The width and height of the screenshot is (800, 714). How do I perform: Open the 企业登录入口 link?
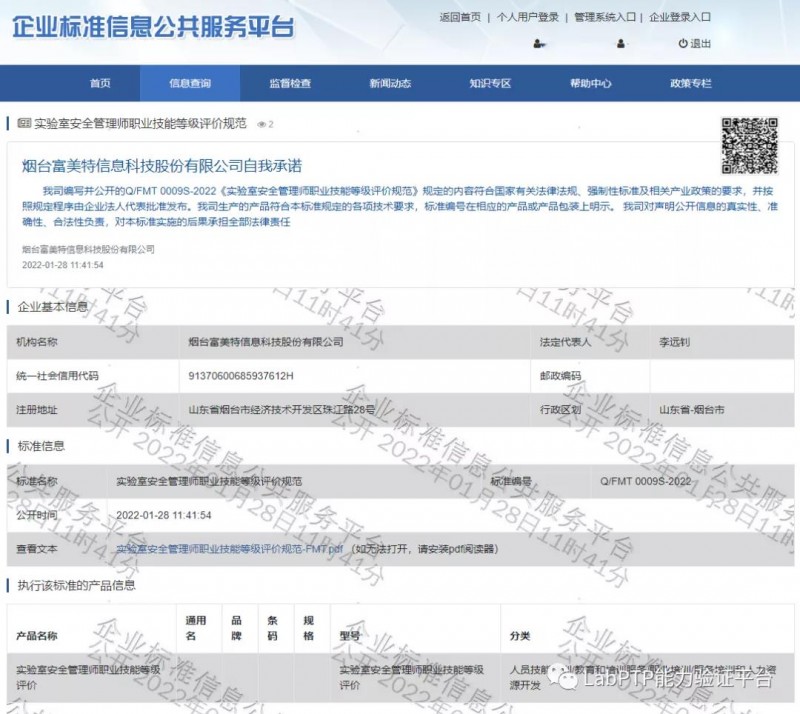coord(680,17)
